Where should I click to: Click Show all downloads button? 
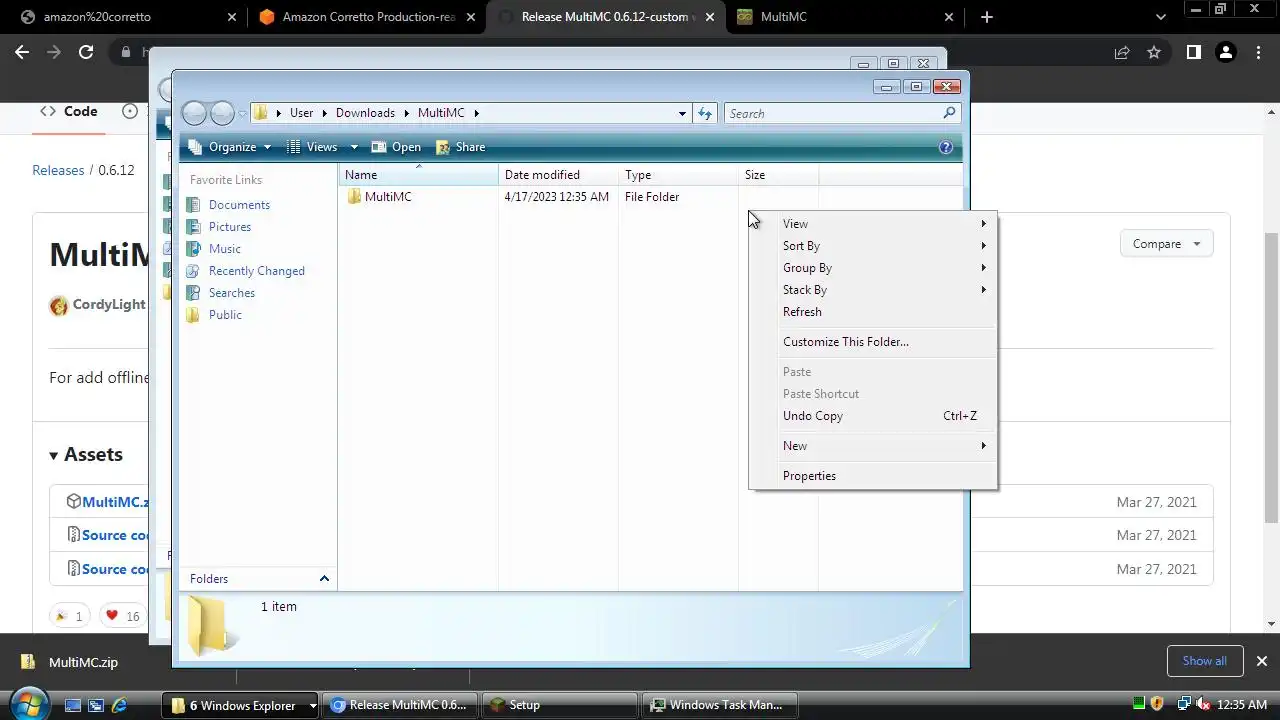point(1205,661)
